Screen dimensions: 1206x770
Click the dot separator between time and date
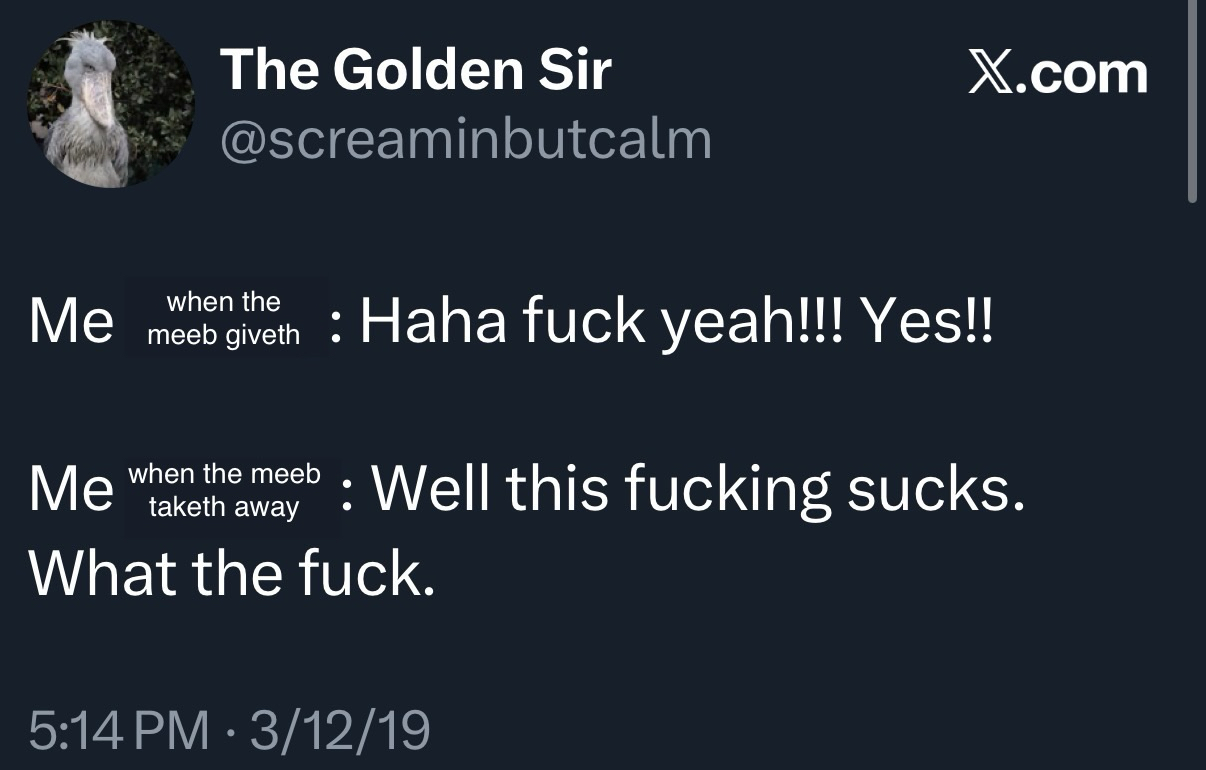pyautogui.click(x=232, y=731)
